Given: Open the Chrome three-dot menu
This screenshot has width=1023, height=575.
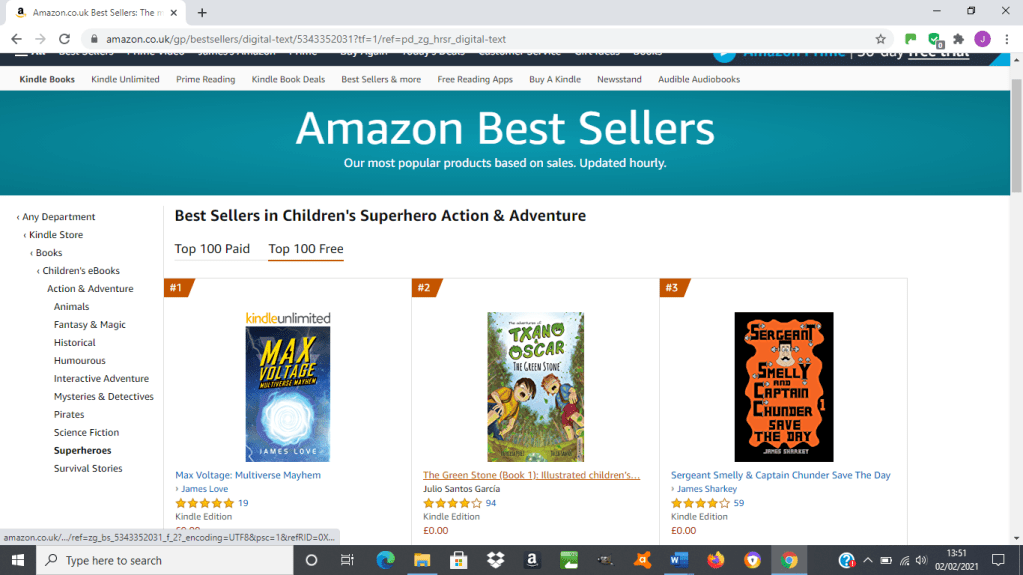Looking at the screenshot, I should tap(1006, 39).
